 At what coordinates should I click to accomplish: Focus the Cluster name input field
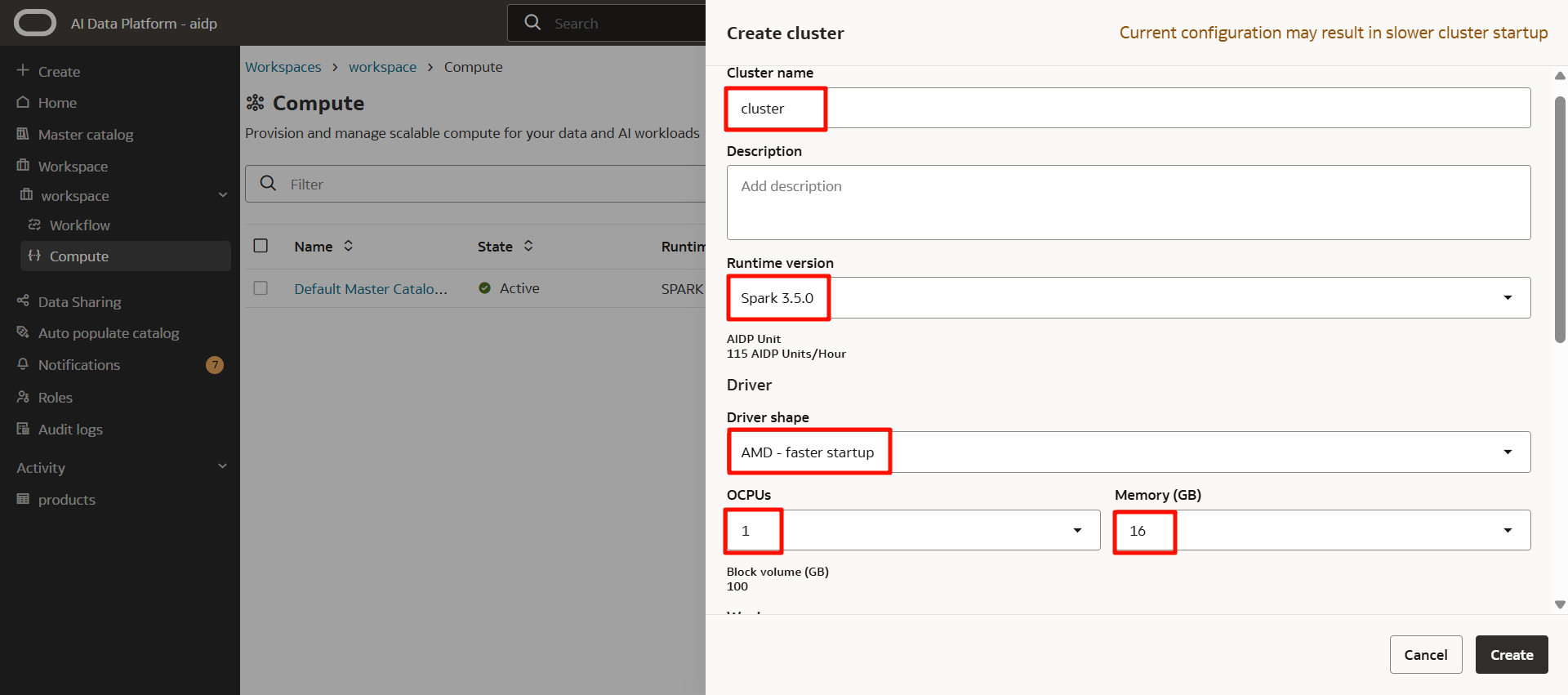(1129, 108)
